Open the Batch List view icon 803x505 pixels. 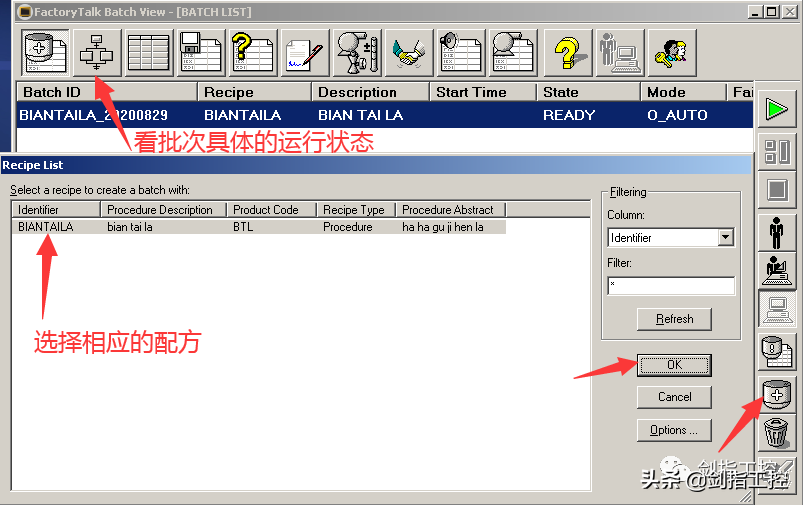(x=45, y=52)
